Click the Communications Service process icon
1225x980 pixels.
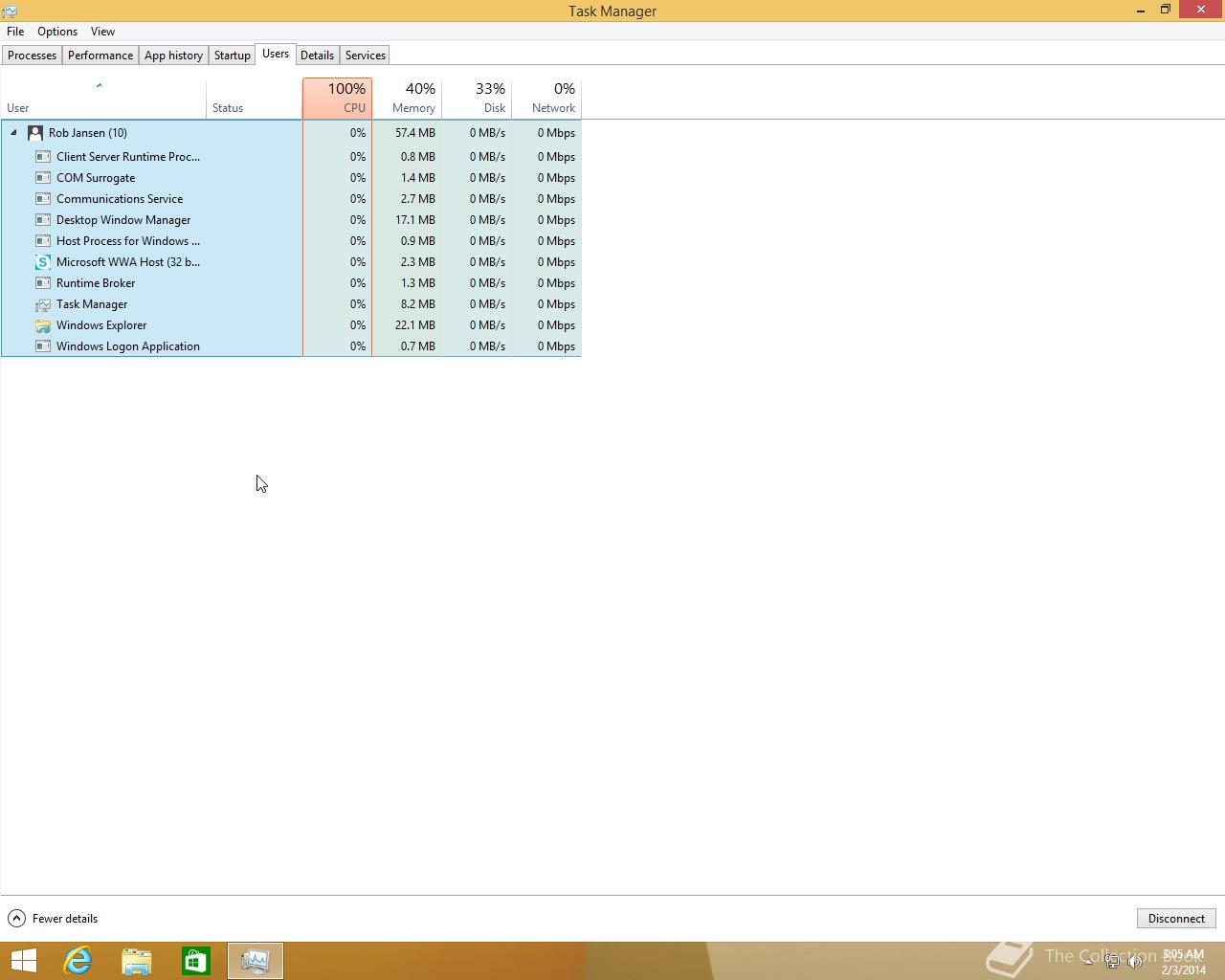[43, 199]
